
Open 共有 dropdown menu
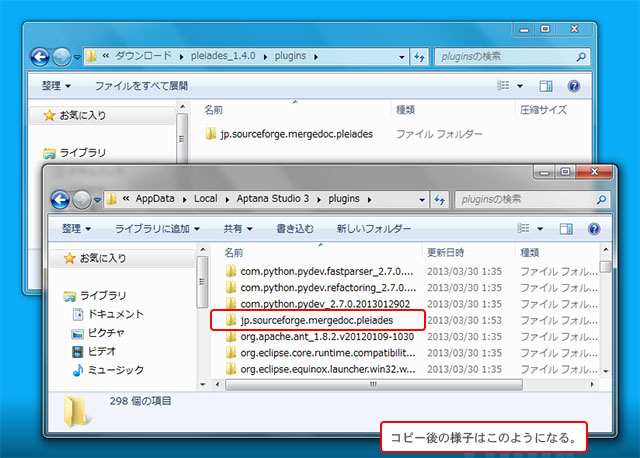[x=238, y=229]
